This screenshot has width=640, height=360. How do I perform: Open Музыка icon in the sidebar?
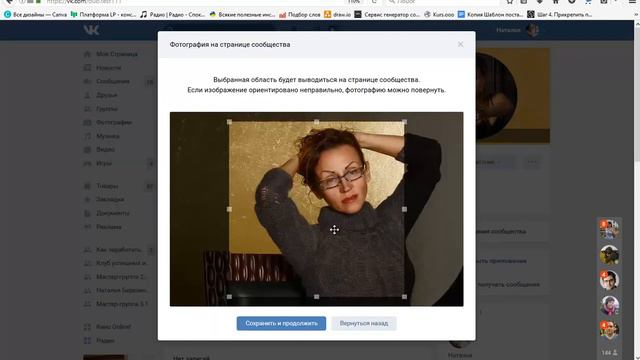tap(87, 136)
